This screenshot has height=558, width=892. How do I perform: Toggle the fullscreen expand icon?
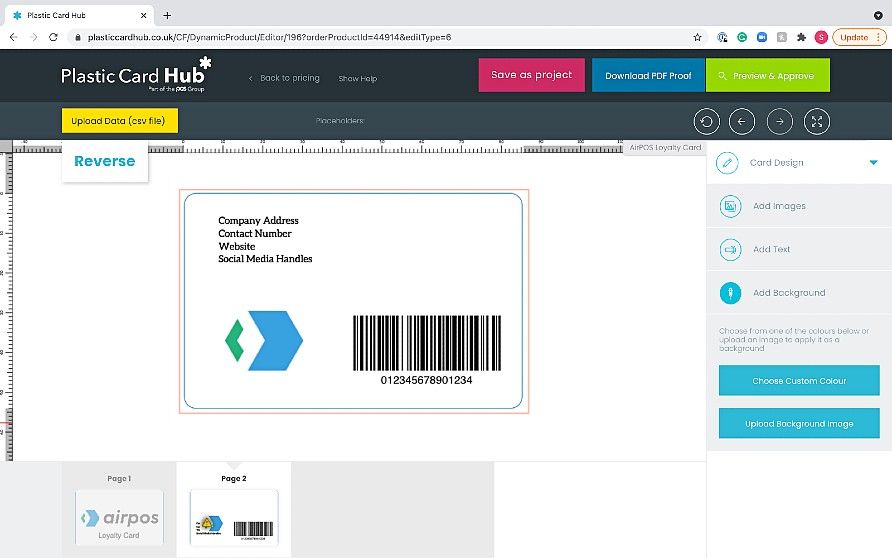coord(817,121)
